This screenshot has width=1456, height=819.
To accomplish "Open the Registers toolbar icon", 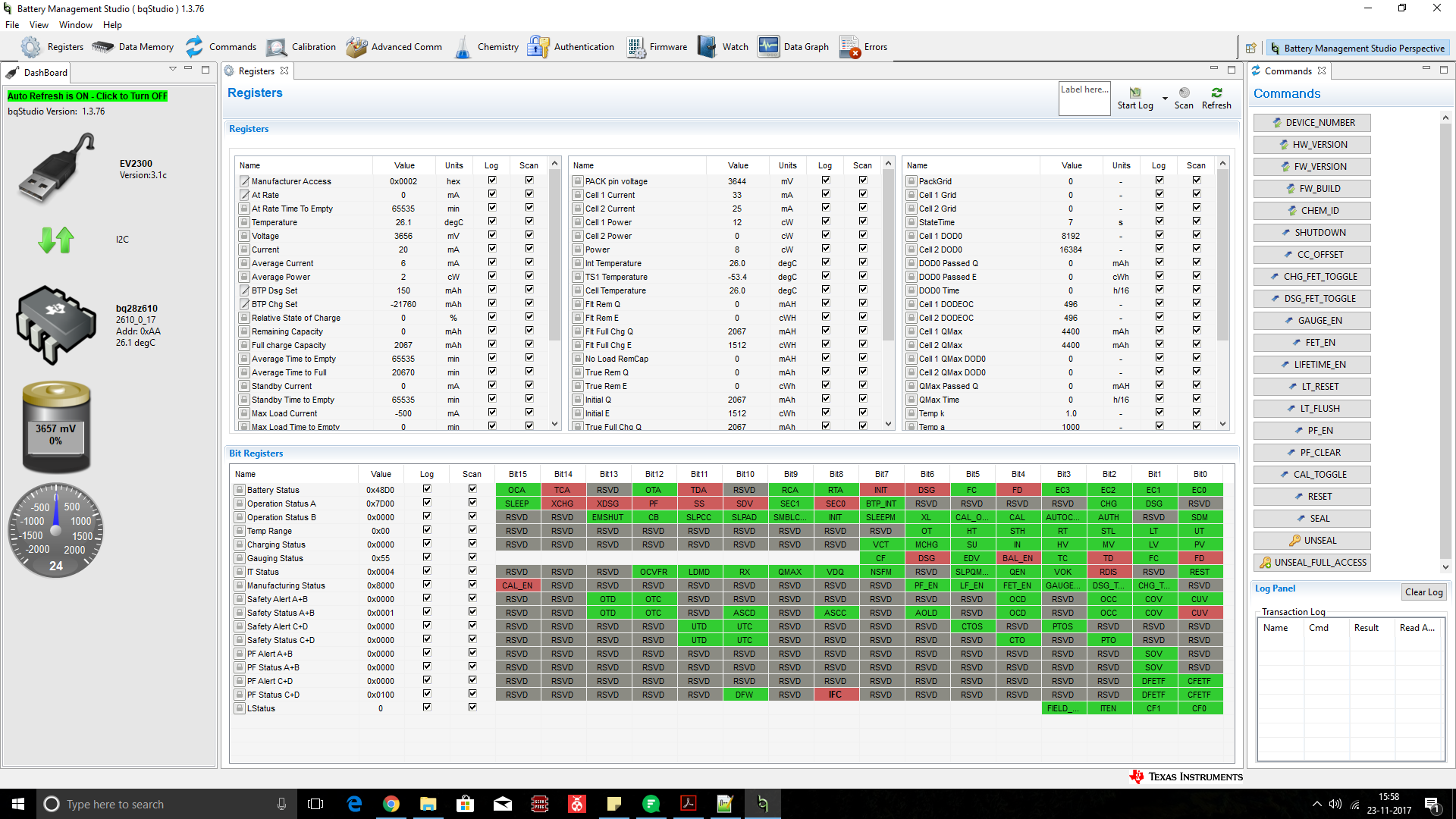I will [x=31, y=47].
